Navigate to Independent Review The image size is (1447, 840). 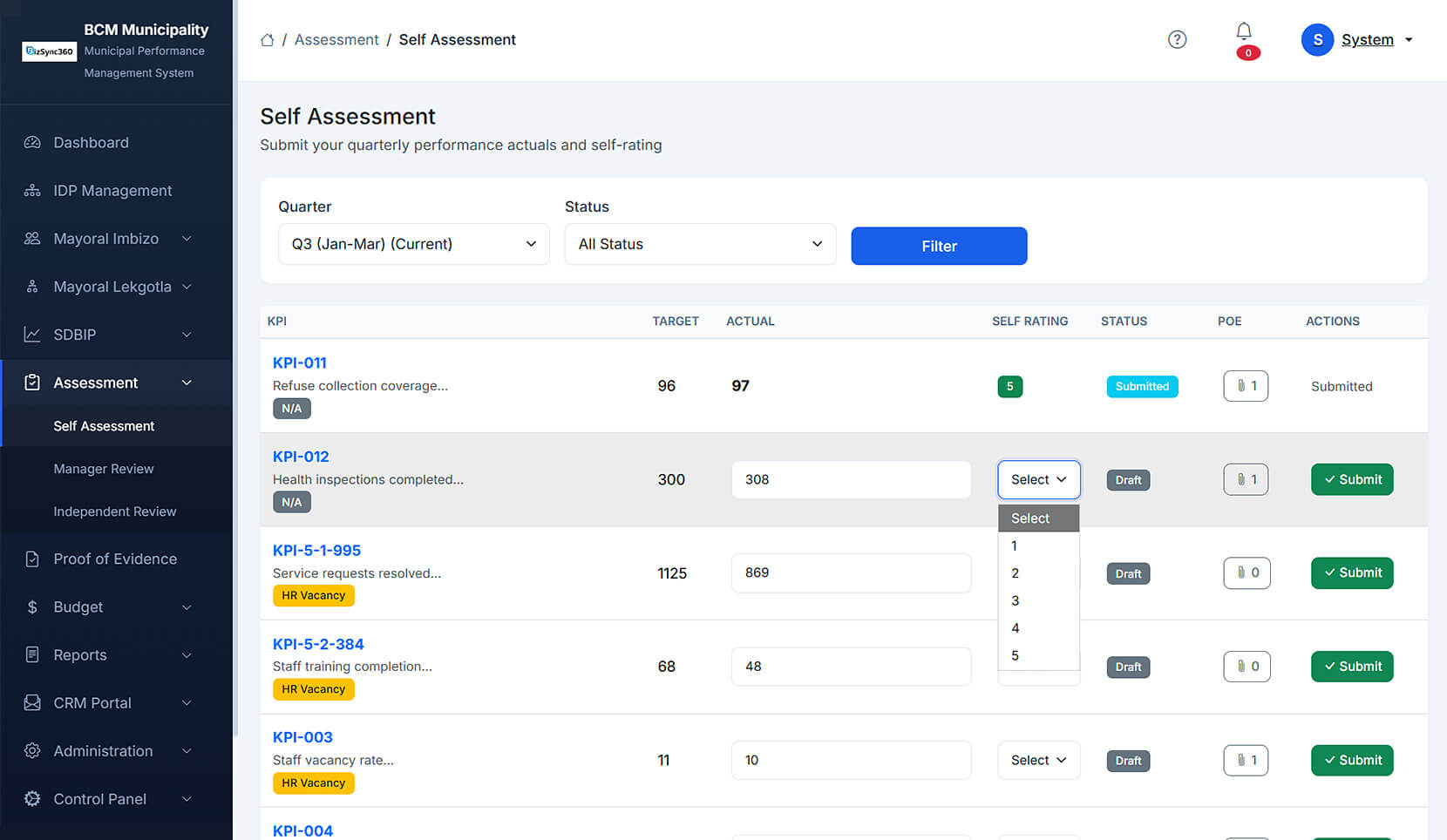tap(115, 511)
